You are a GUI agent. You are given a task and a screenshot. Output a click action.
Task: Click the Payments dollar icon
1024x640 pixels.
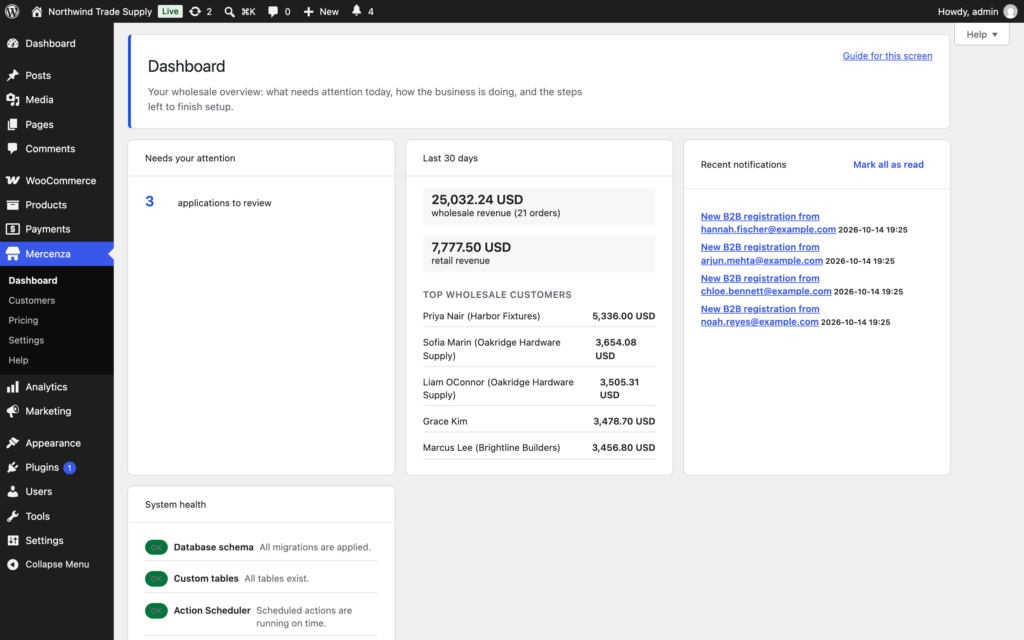point(12,229)
